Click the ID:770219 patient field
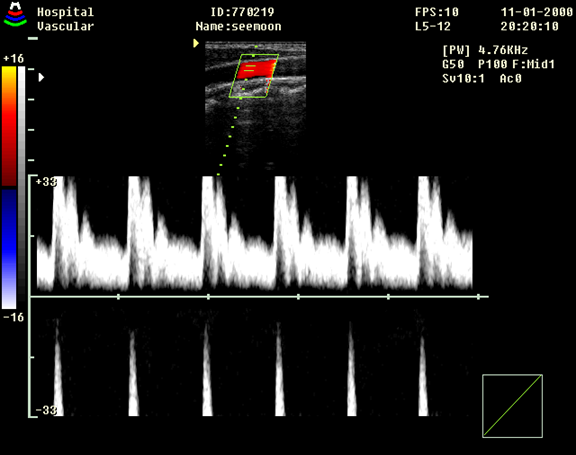The height and width of the screenshot is (455, 576). coord(242,12)
